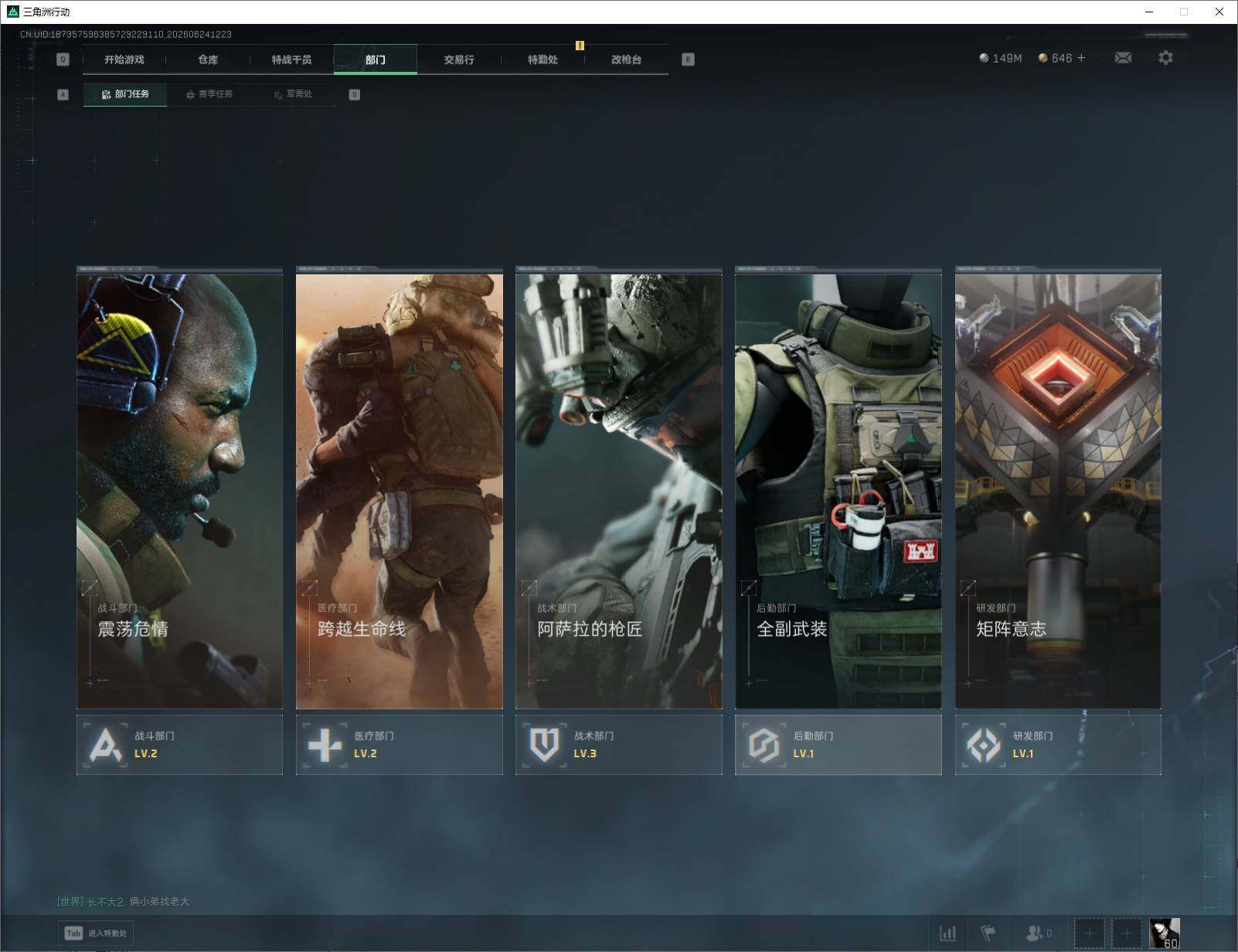Screen dimensions: 1238x952
Task: Open the friends list icon
Action: click(x=1038, y=933)
